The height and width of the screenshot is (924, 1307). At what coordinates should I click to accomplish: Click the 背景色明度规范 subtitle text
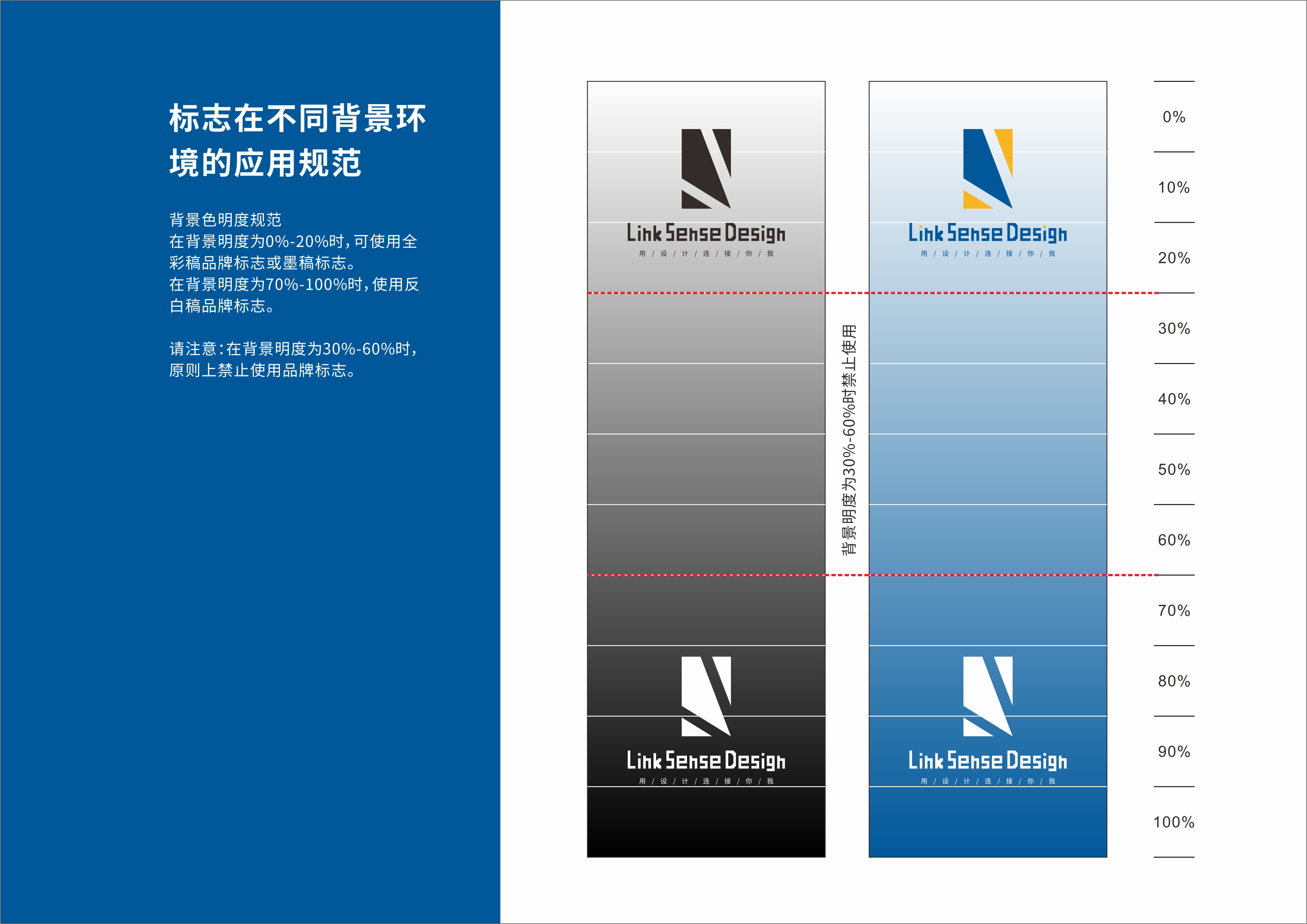226,219
